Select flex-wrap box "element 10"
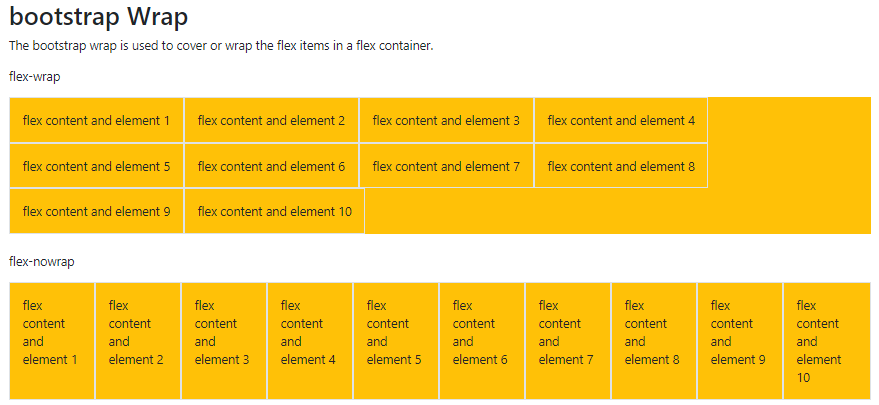Image resolution: width=879 pixels, height=405 pixels. (274, 212)
